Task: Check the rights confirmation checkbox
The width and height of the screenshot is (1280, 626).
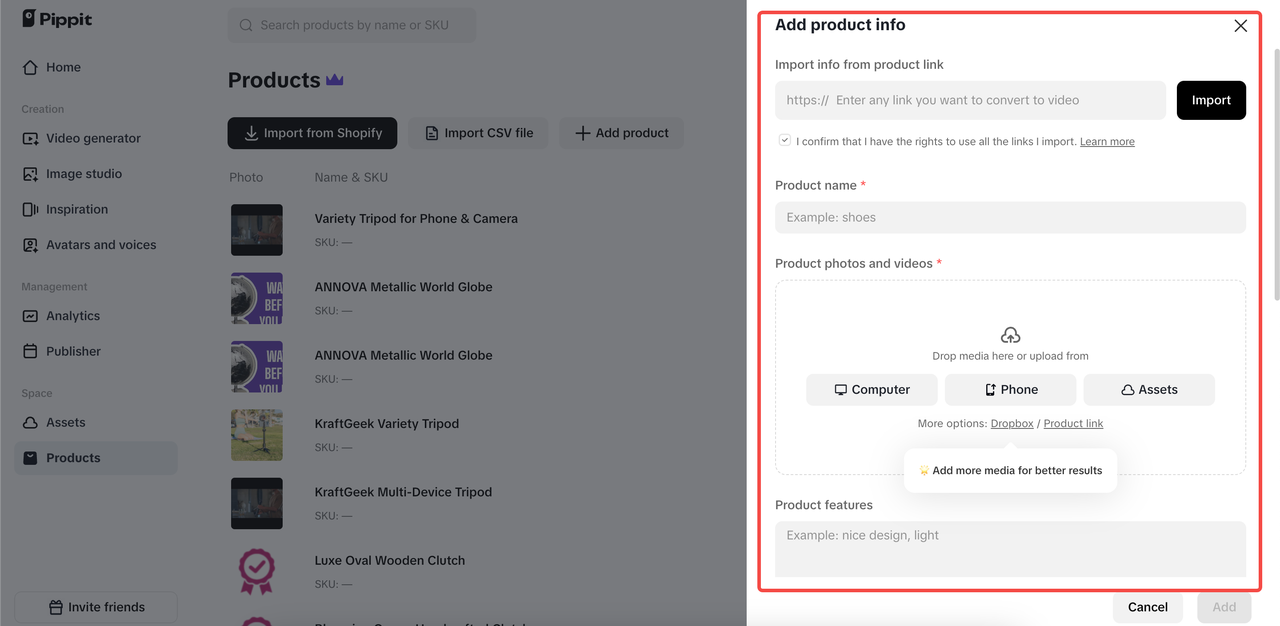Action: pos(785,140)
